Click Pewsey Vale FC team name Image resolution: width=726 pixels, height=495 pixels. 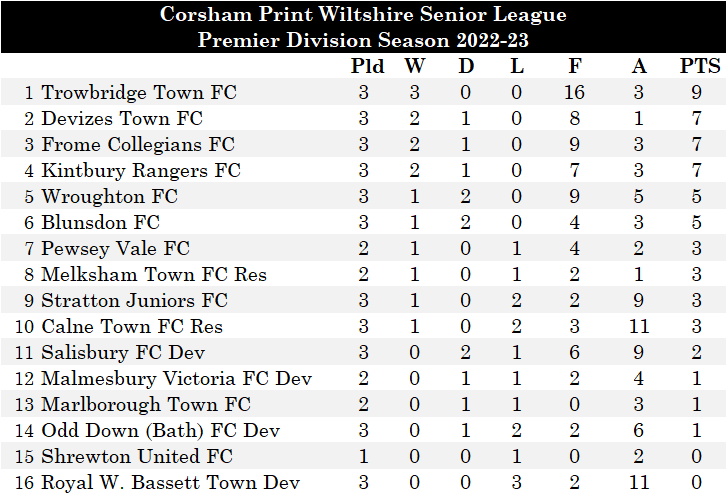point(115,248)
